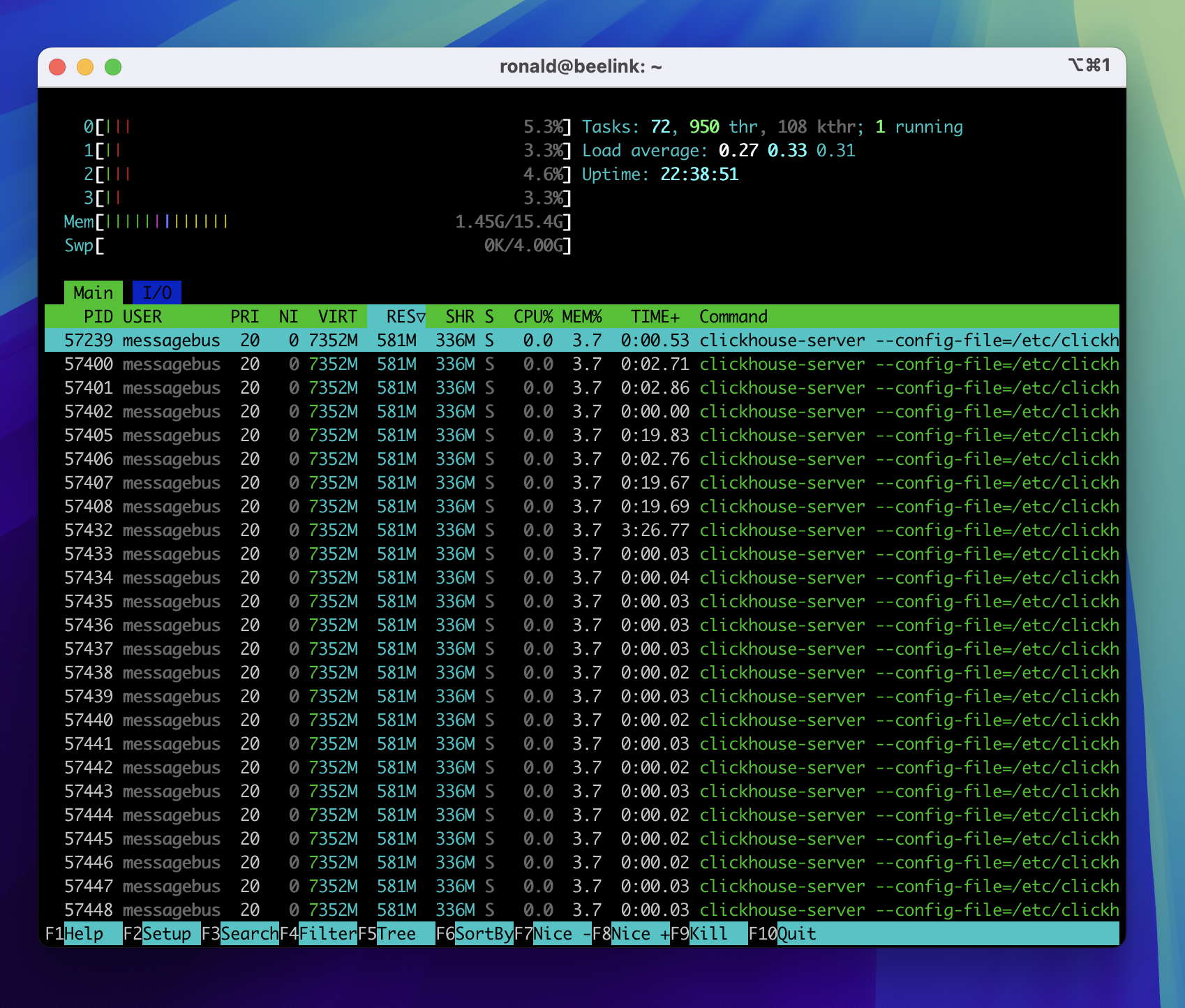Image resolution: width=1185 pixels, height=1008 pixels.
Task: Select process row with PID 57436
Action: (582, 625)
